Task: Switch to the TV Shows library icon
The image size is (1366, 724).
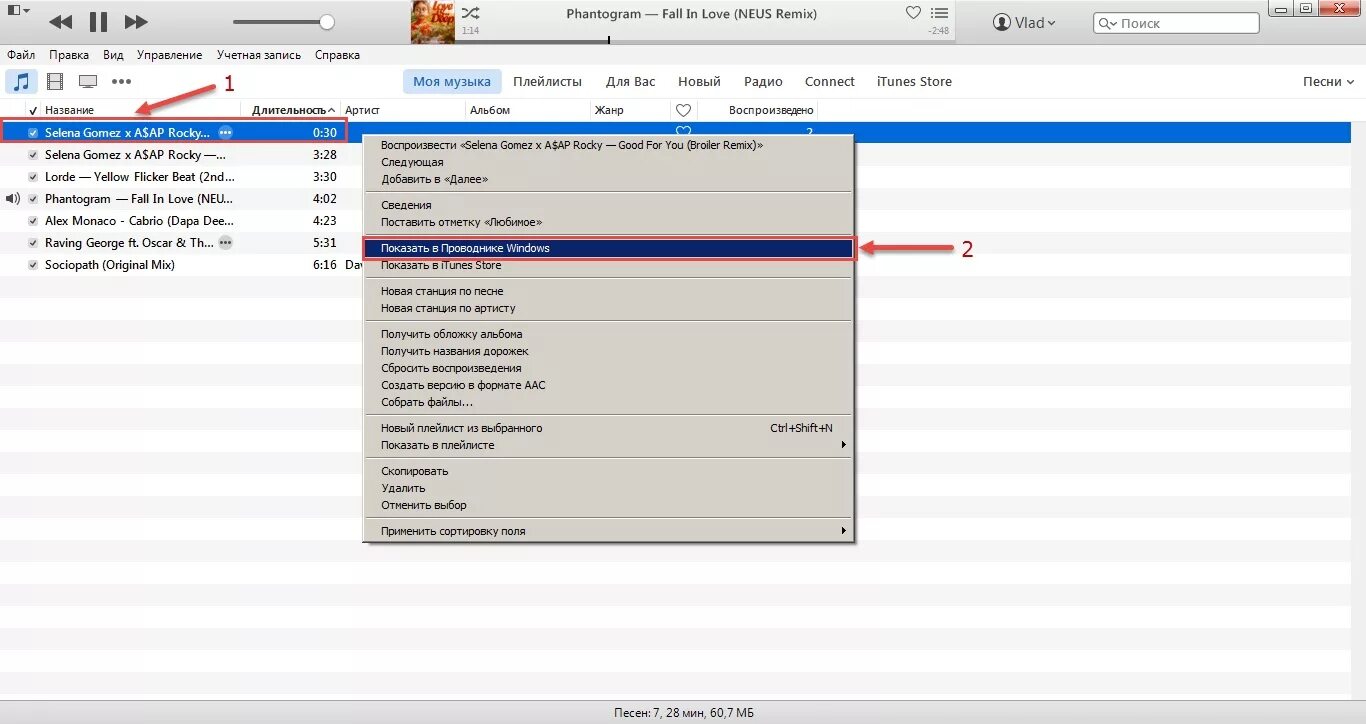Action: click(88, 81)
